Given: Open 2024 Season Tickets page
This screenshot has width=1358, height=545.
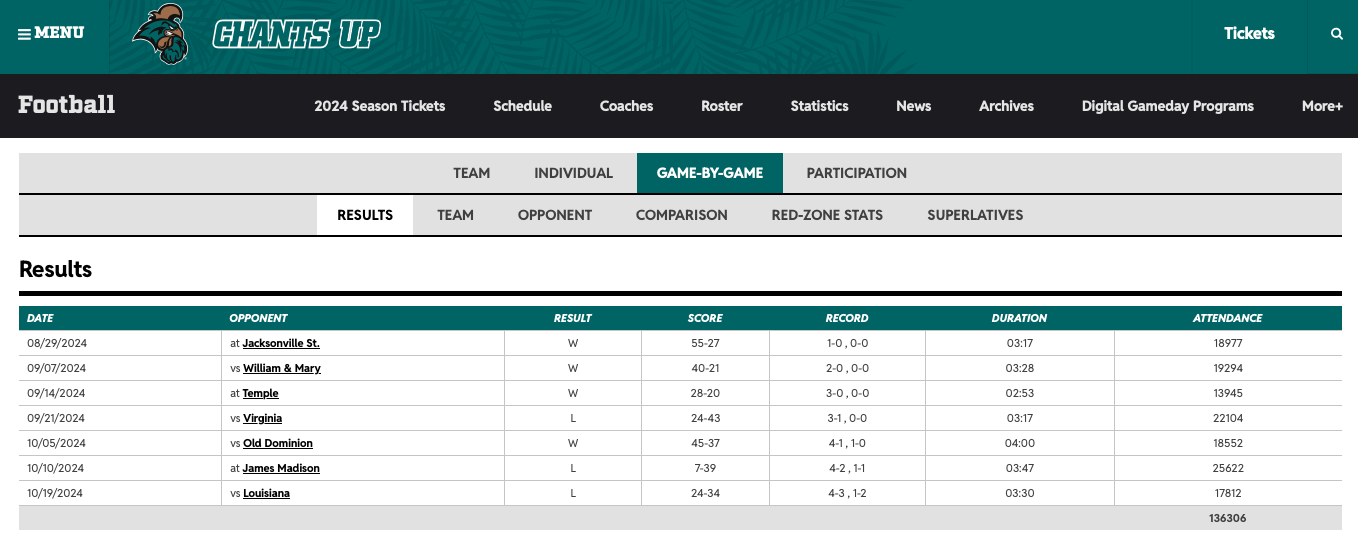Looking at the screenshot, I should pos(379,106).
